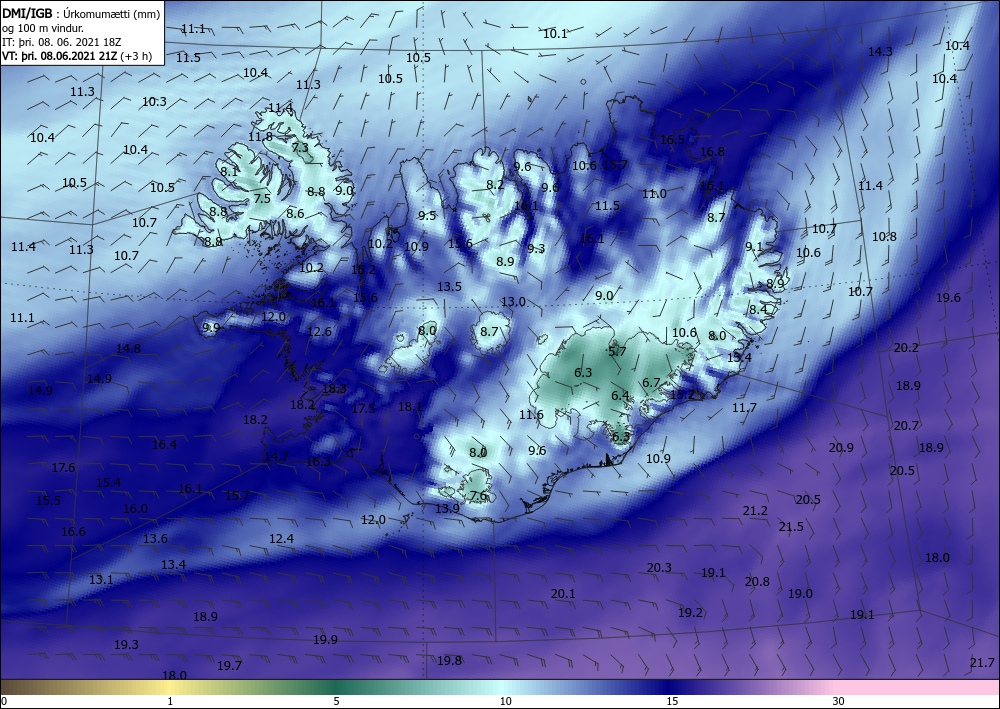
Task: Click the value 9.5 on the map
Action: [427, 216]
